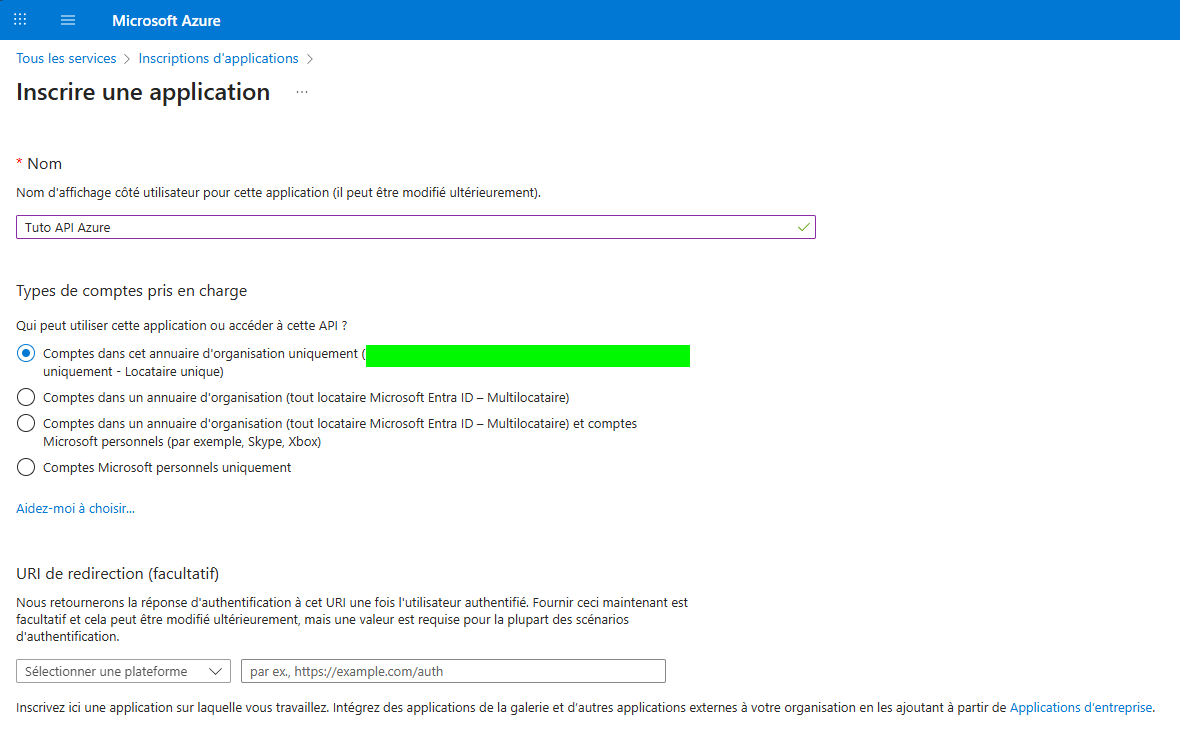Click the "Inscrire une application" page heading
The width and height of the screenshot is (1180, 729).
pyautogui.click(x=142, y=92)
